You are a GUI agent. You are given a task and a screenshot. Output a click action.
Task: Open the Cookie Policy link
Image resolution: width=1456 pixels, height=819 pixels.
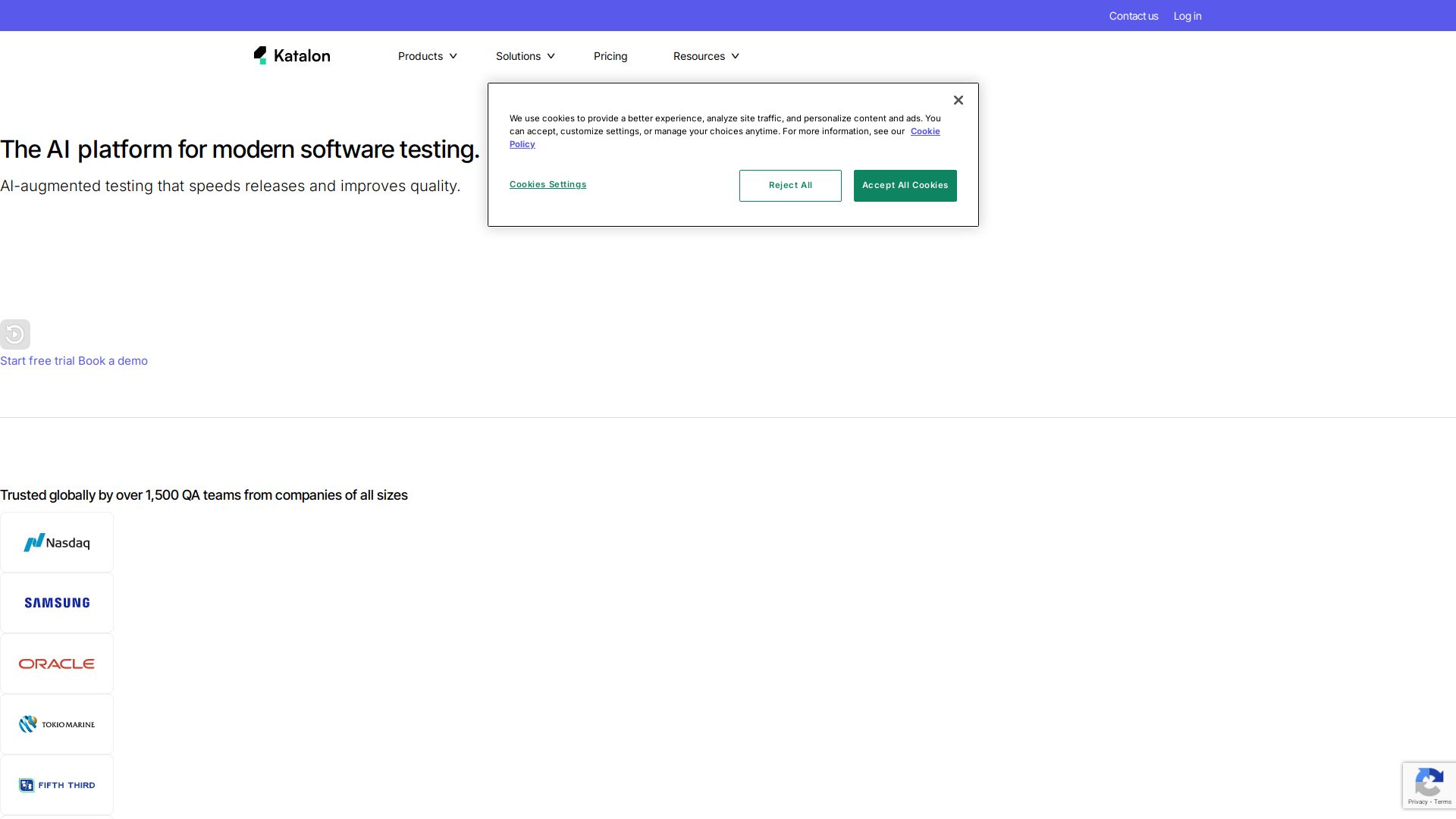click(924, 131)
